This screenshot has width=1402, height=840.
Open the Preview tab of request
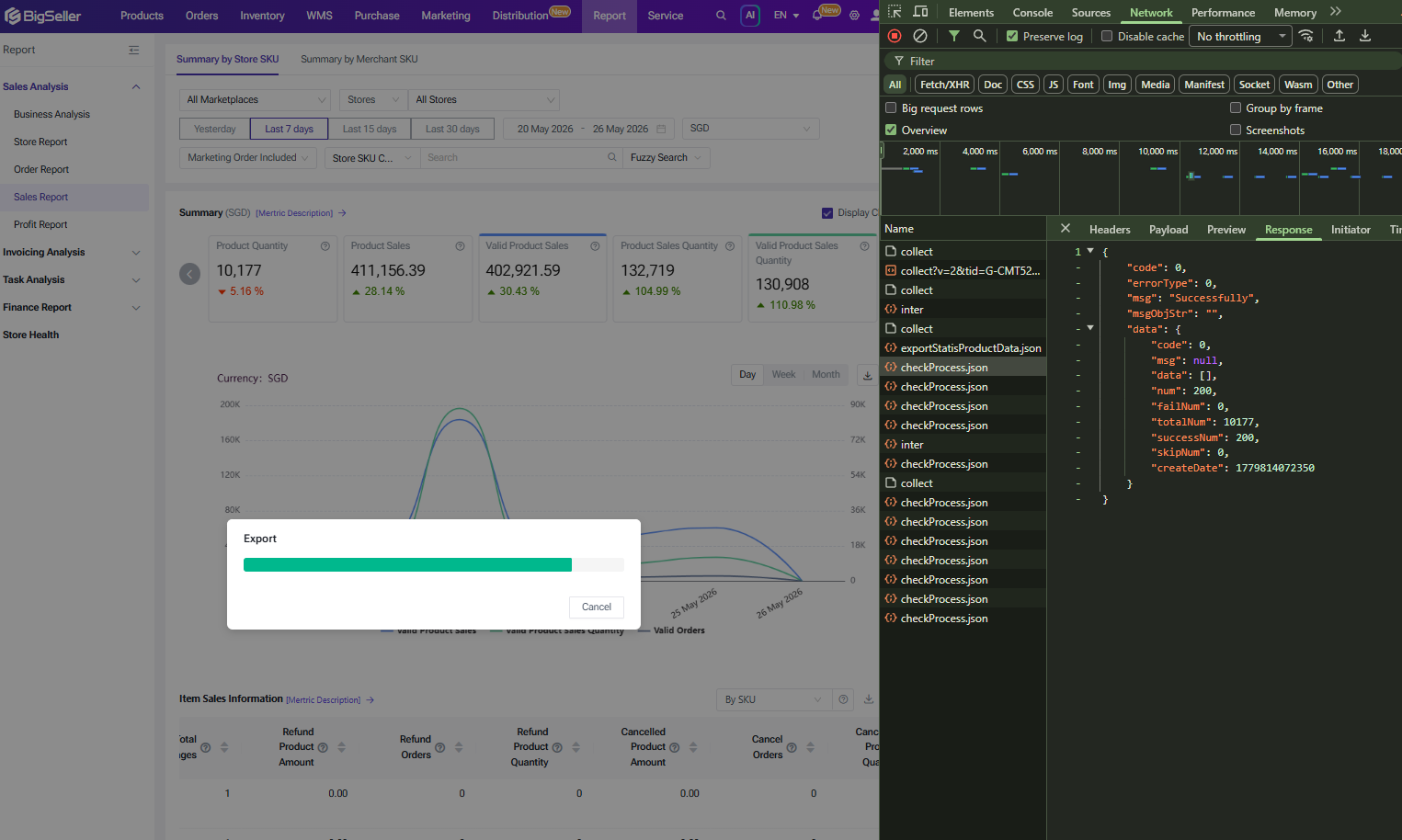[x=1226, y=229]
